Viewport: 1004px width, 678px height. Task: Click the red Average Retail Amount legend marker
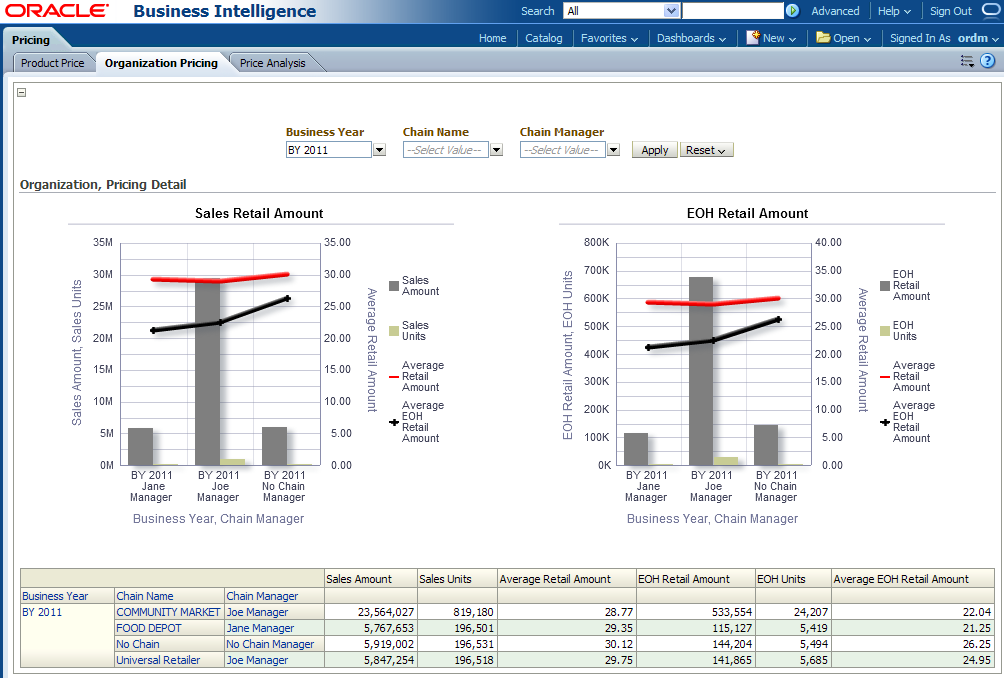394,377
